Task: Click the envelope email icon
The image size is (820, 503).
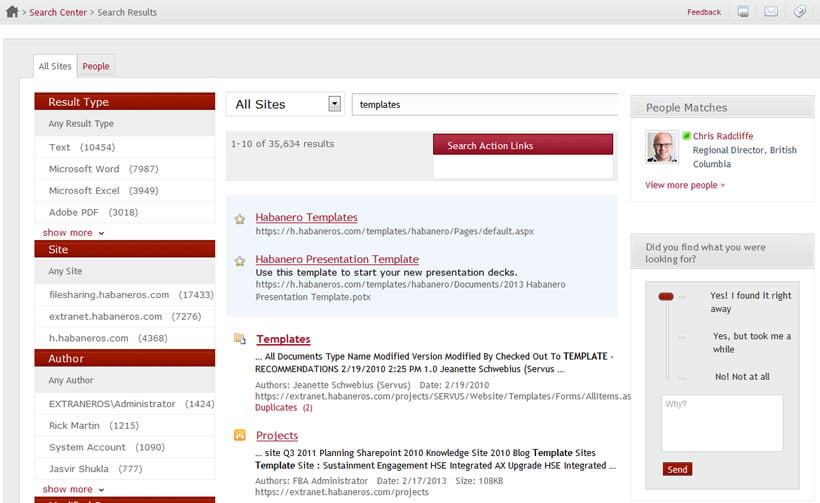Action: [771, 12]
